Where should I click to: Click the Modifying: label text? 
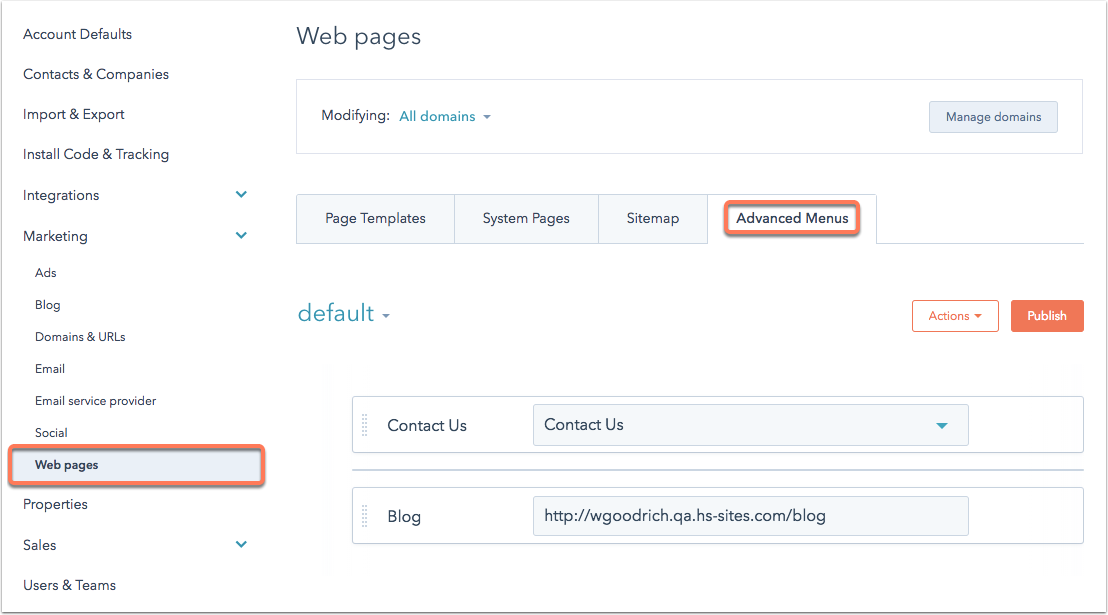click(355, 115)
